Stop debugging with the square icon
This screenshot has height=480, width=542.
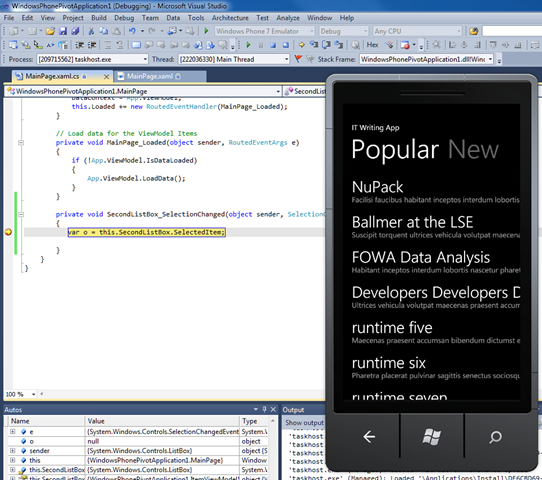tap(273, 45)
